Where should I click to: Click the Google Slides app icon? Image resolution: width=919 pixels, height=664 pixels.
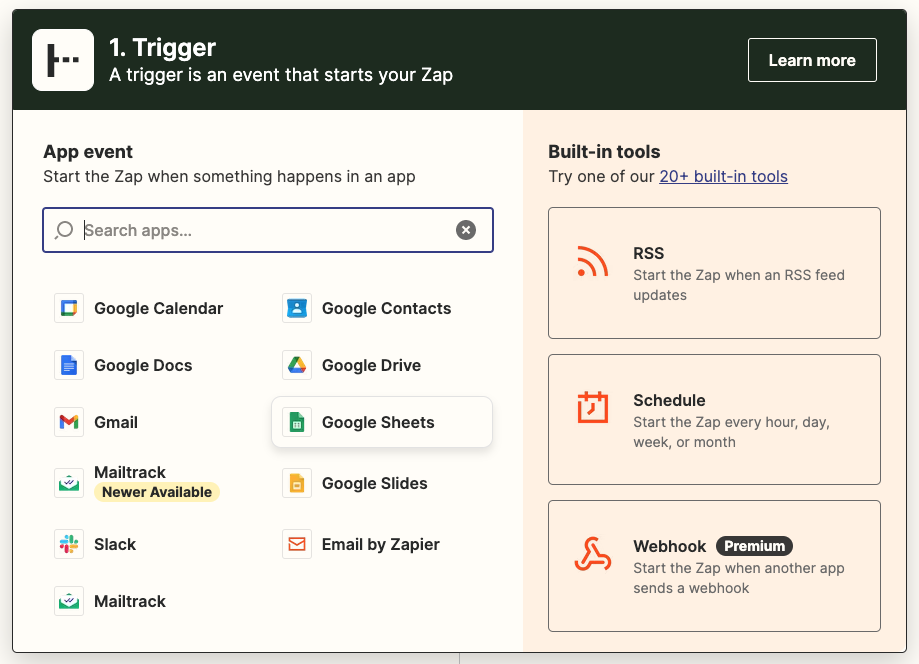coord(297,483)
